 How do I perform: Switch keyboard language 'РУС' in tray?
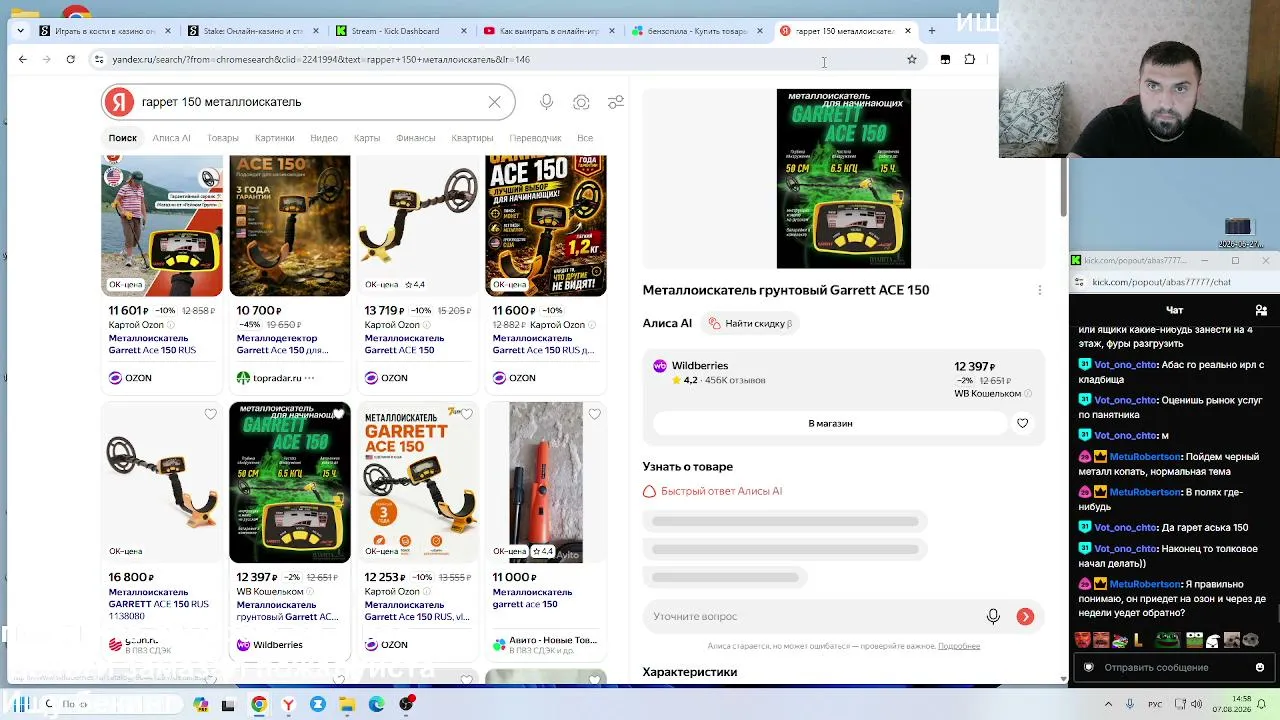[x=1155, y=704]
